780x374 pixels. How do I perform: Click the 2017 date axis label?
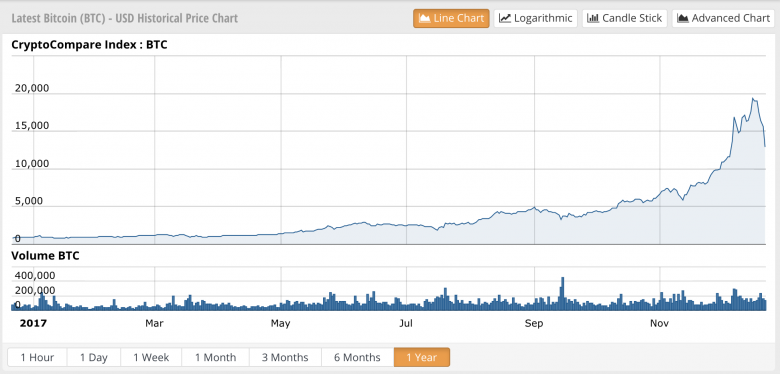tap(33, 324)
